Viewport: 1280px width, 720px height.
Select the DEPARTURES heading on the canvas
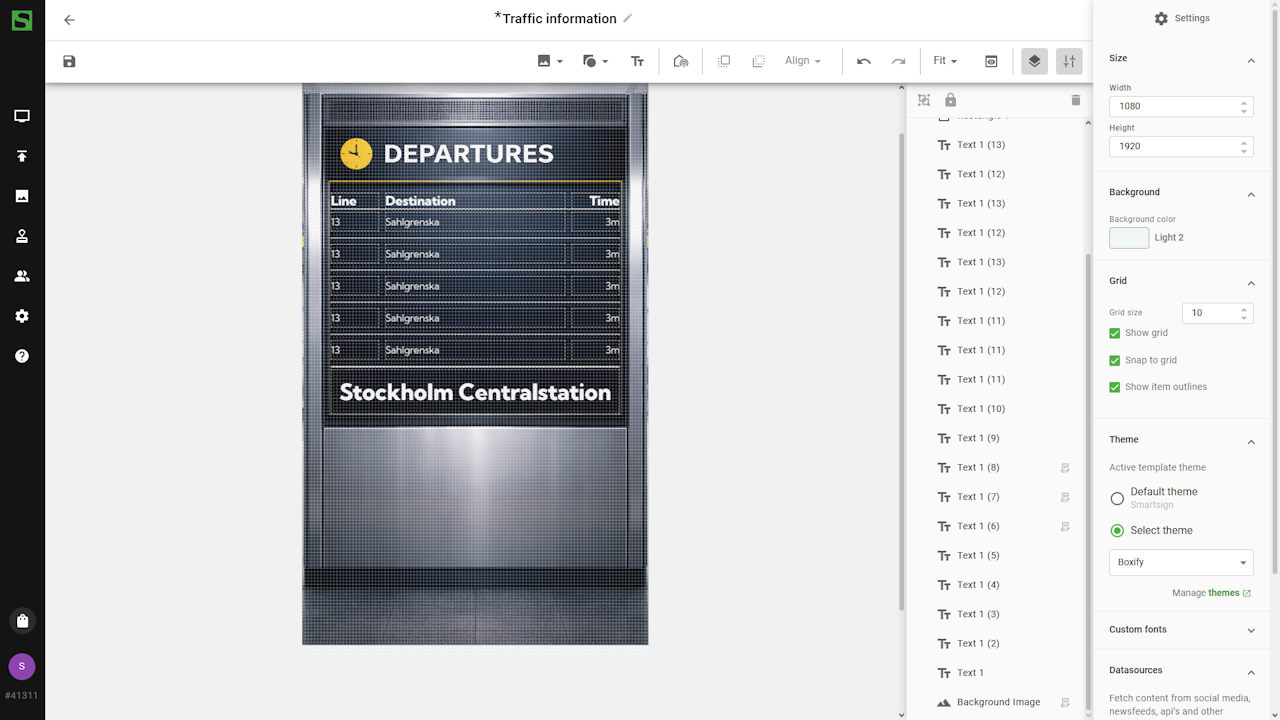[469, 154]
